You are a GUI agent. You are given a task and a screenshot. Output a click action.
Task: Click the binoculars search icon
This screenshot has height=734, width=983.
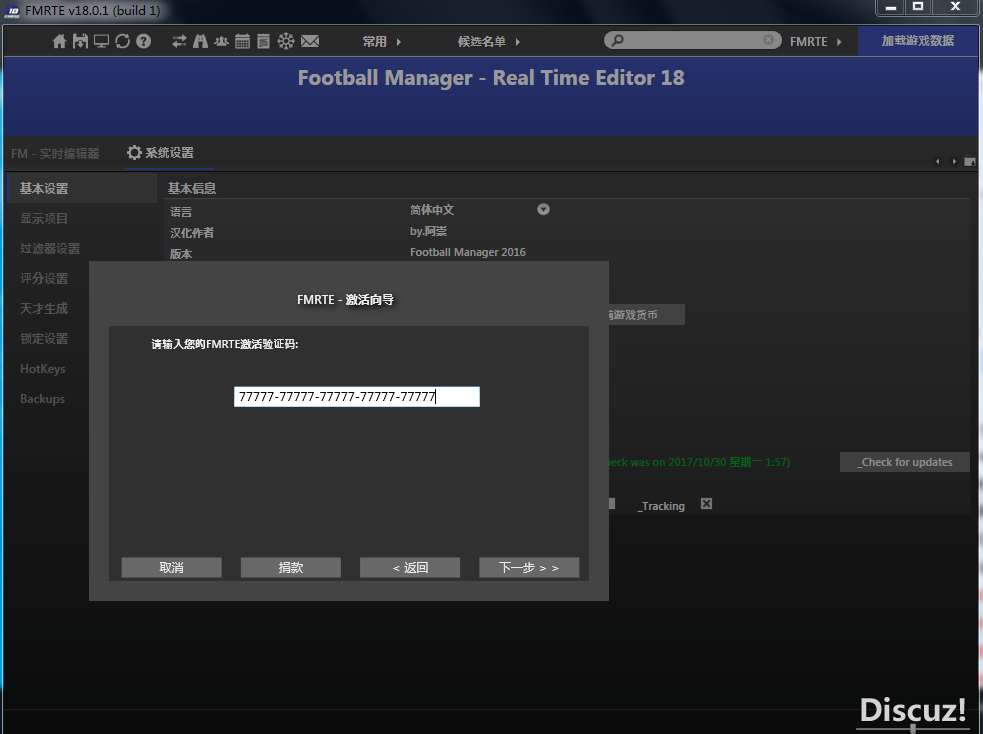click(200, 41)
